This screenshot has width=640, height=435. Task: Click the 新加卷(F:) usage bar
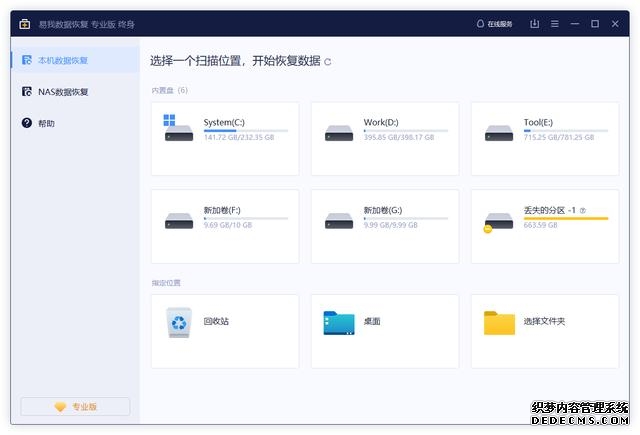click(246, 218)
